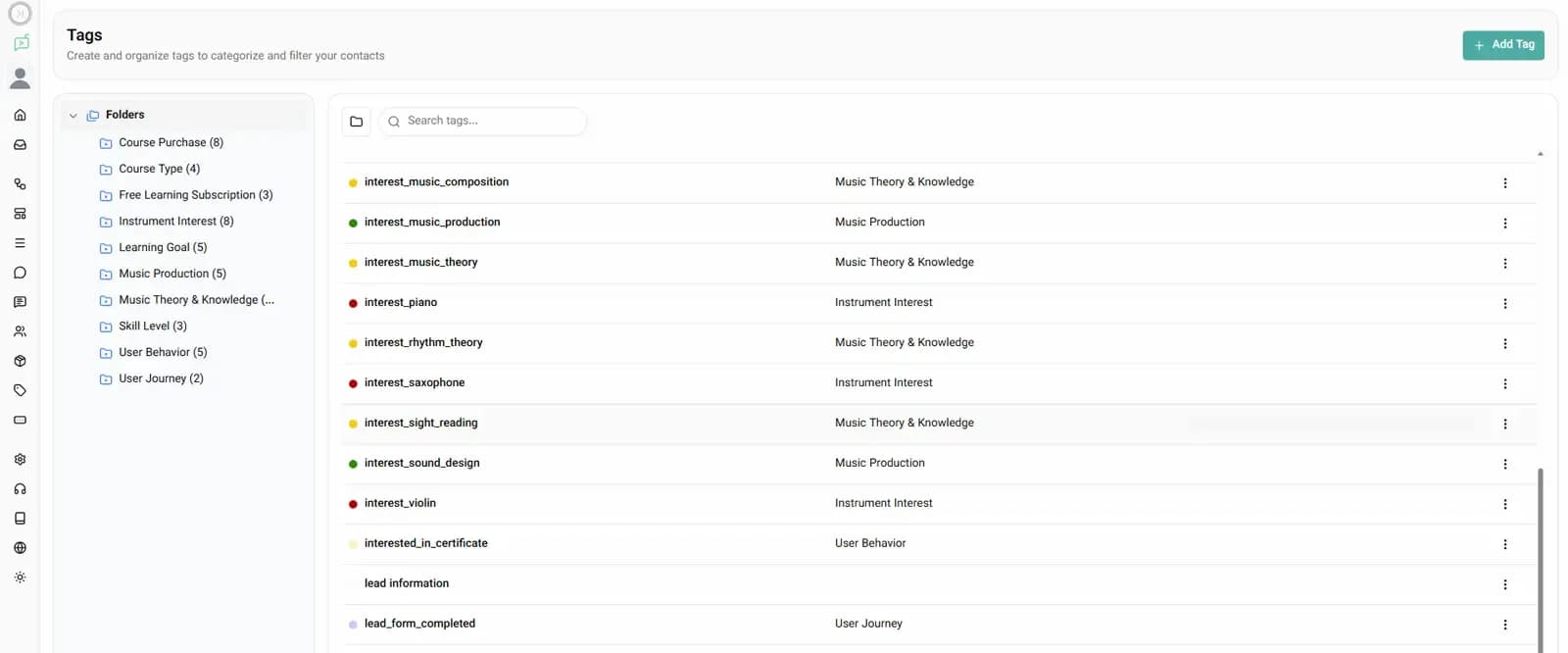
Task: Open options menu for interest_rhythm_theory
Action: (x=1505, y=344)
